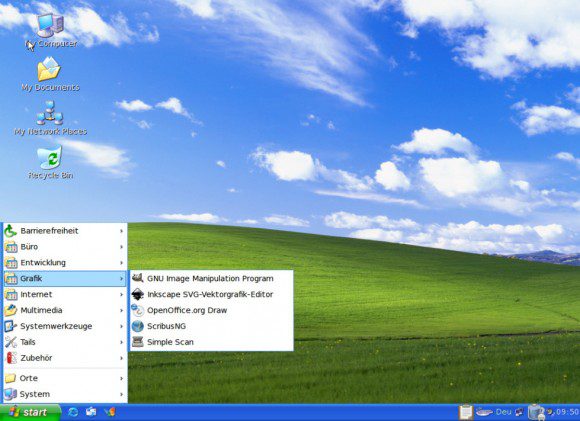The width and height of the screenshot is (580, 421).
Task: Open the System menu entry
Action: click(65, 394)
